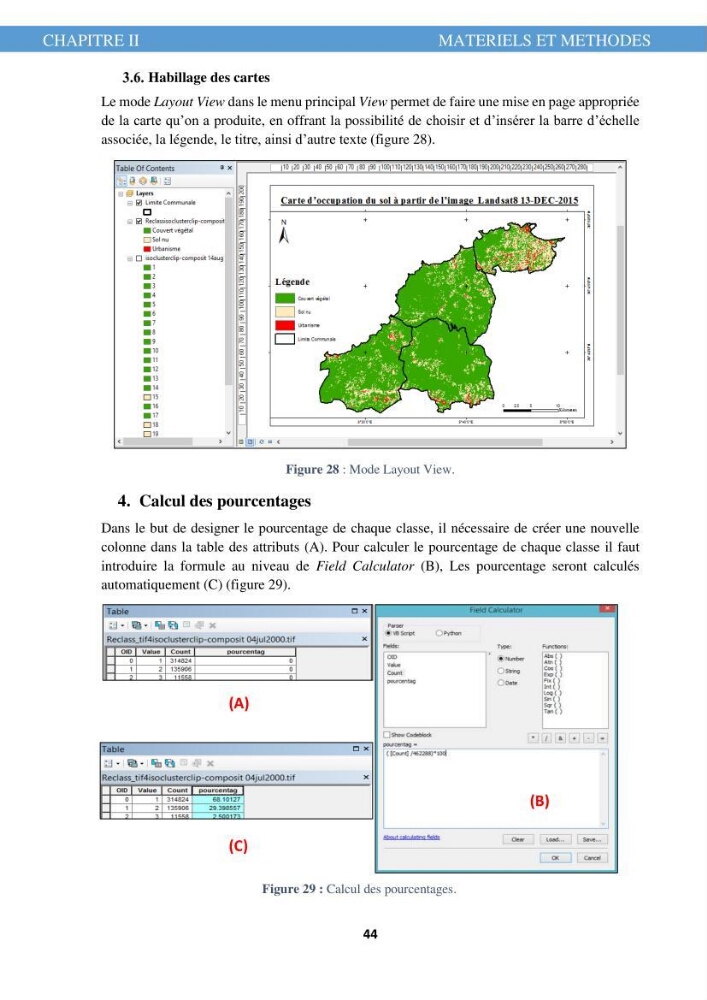Select List By Drawing Order in Table Of Contents

coord(121,181)
